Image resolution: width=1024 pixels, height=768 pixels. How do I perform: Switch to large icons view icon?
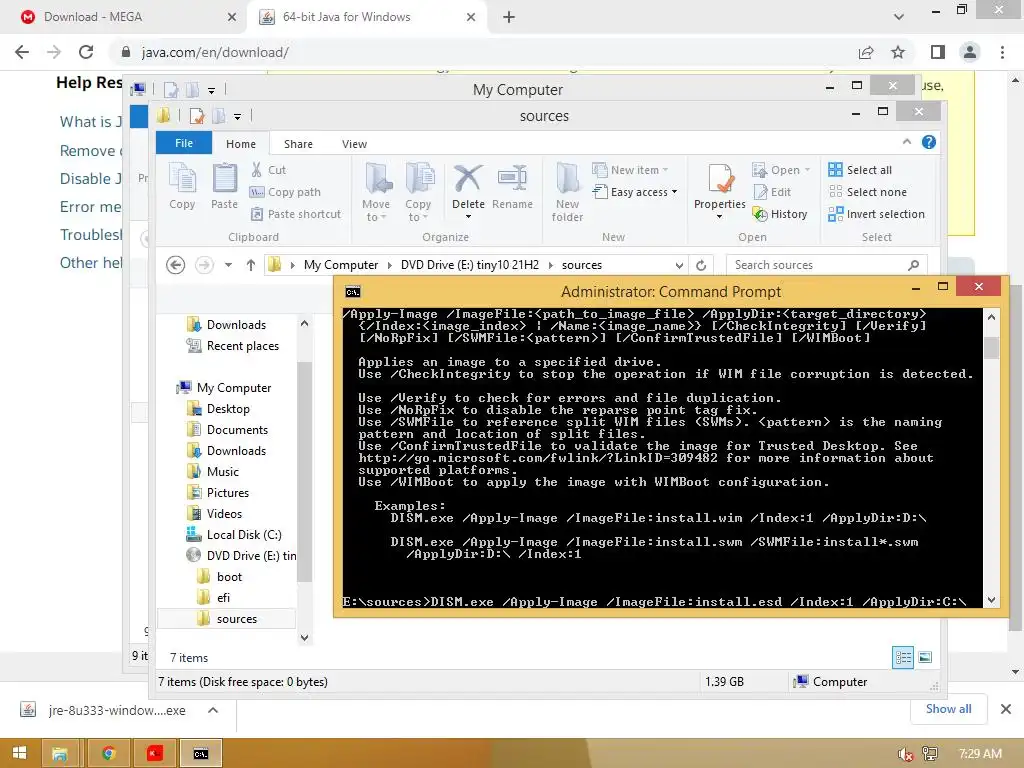(x=925, y=657)
